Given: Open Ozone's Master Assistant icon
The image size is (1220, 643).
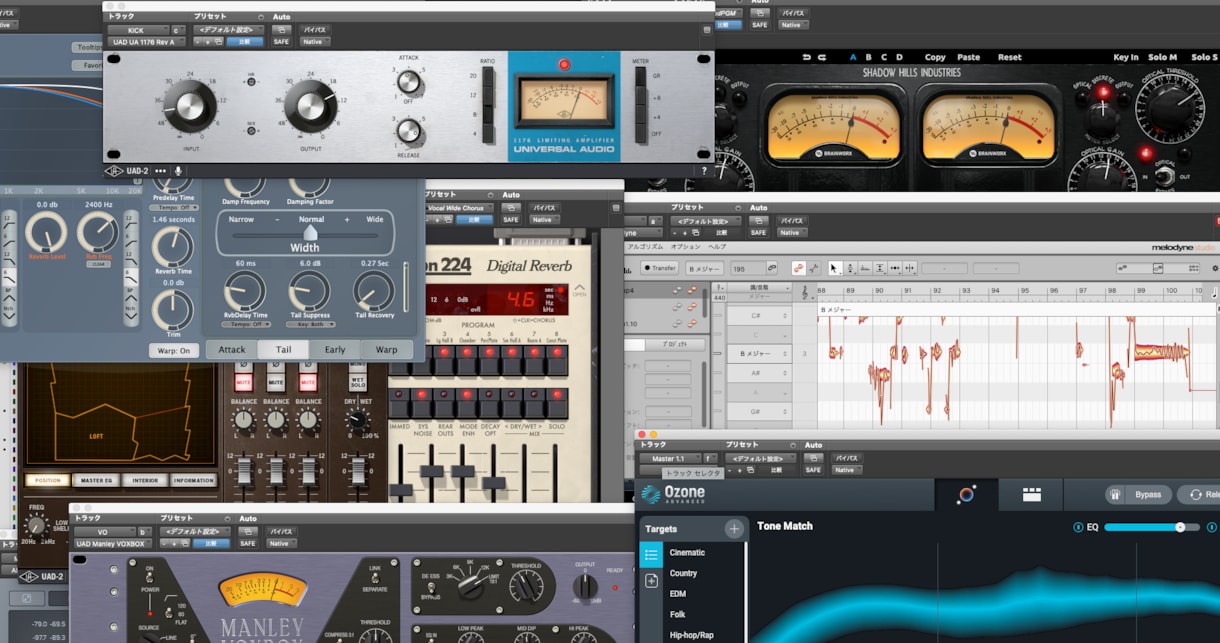Looking at the screenshot, I should tap(966, 494).
